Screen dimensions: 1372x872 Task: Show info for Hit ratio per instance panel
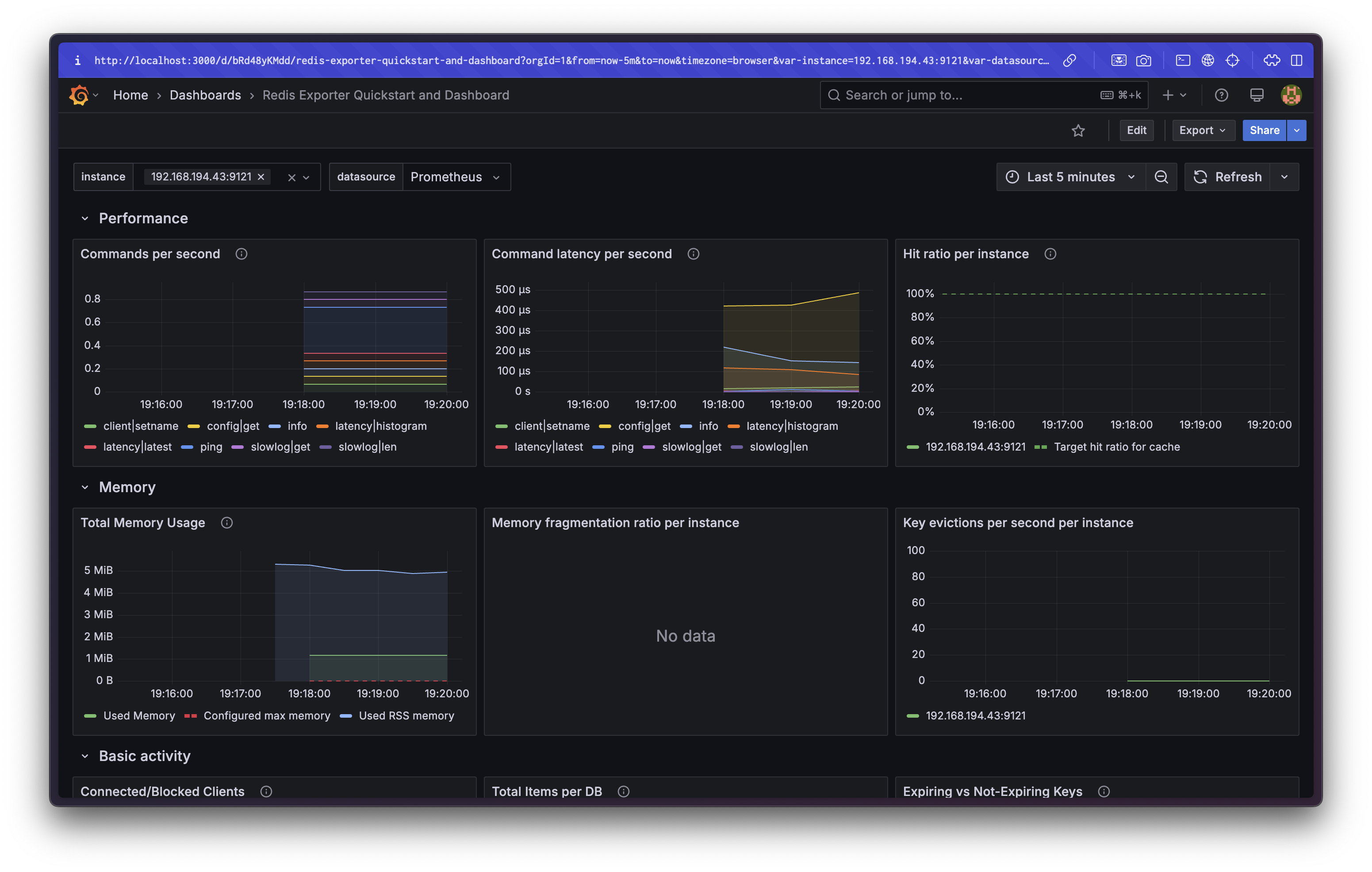click(x=1050, y=254)
